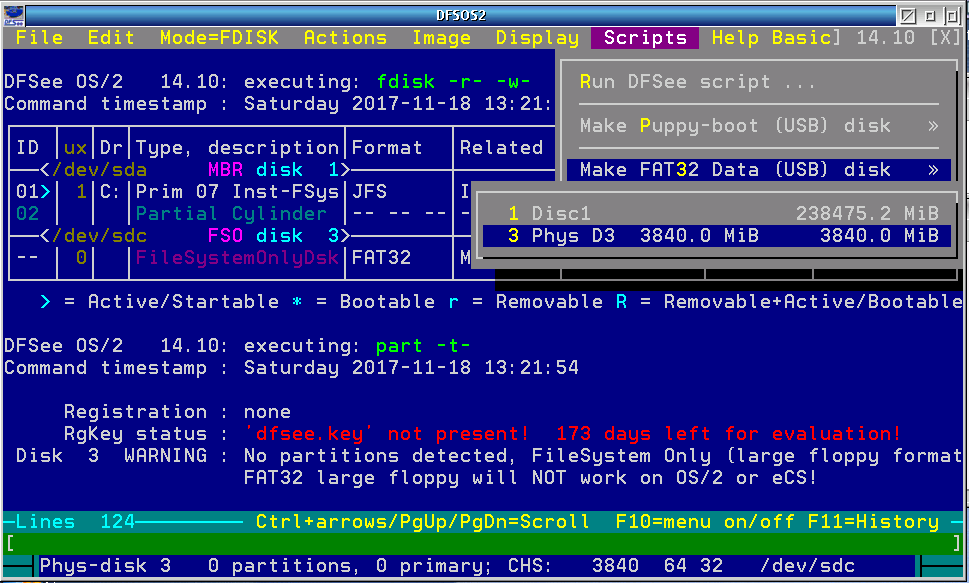This screenshot has width=969, height=583.
Task: Open the File menu
Action: pos(40,38)
